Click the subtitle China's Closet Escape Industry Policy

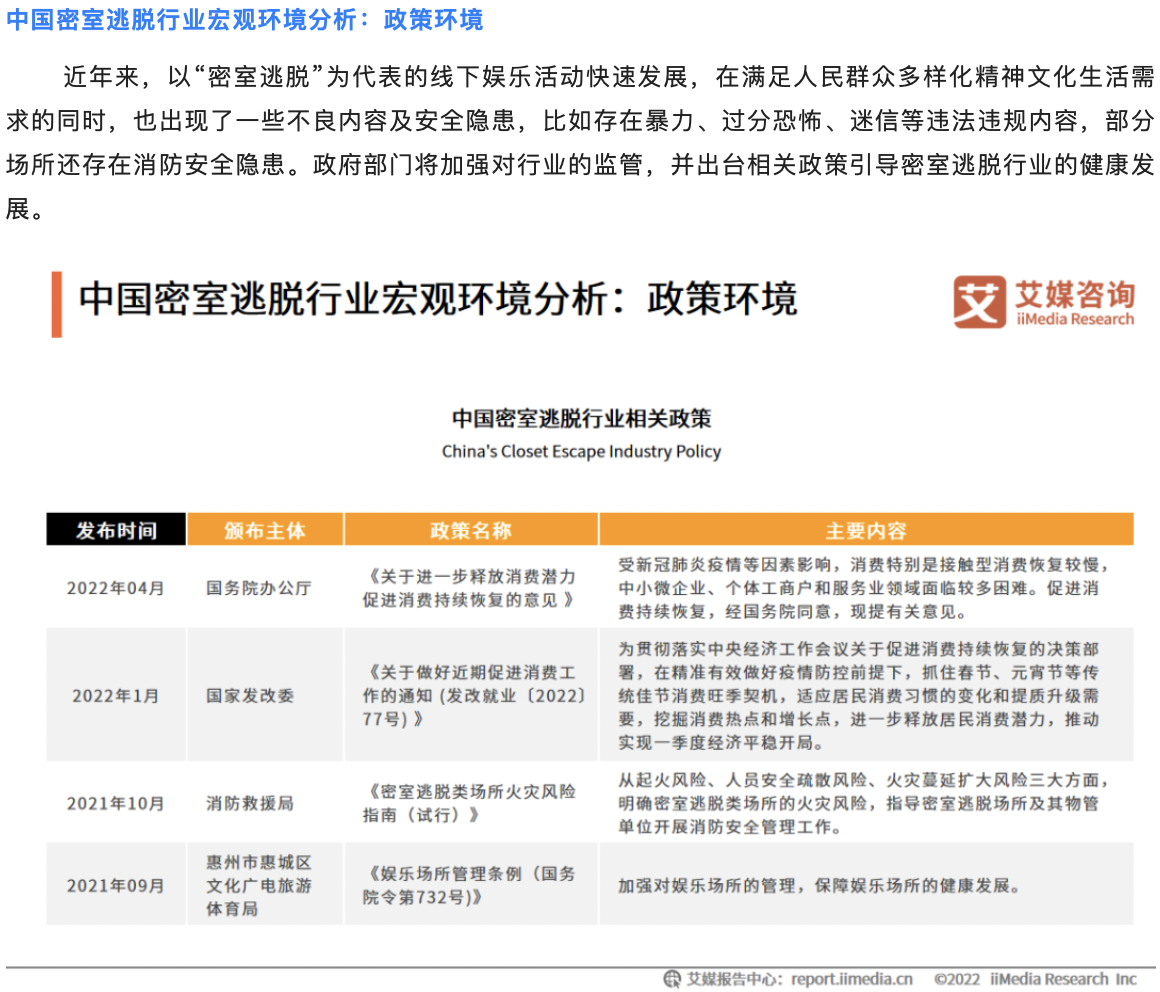(x=581, y=451)
